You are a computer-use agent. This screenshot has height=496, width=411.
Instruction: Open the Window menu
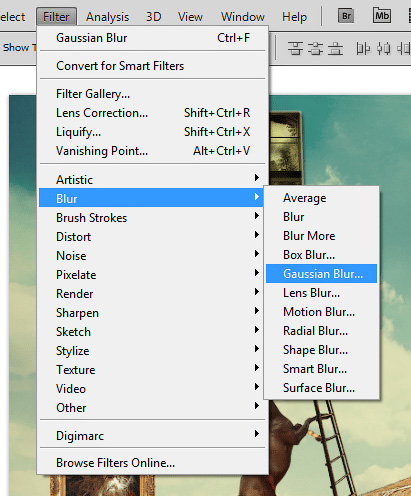(x=243, y=17)
